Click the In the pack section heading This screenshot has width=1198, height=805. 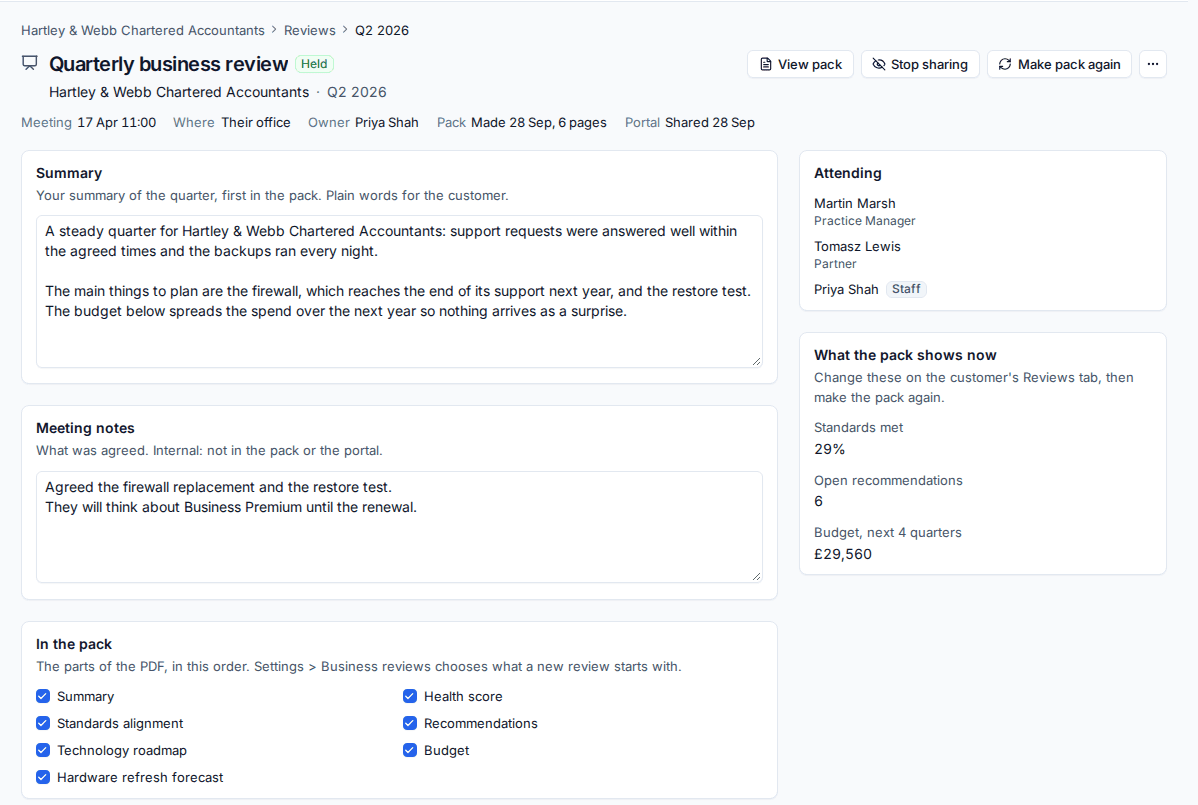point(74,644)
